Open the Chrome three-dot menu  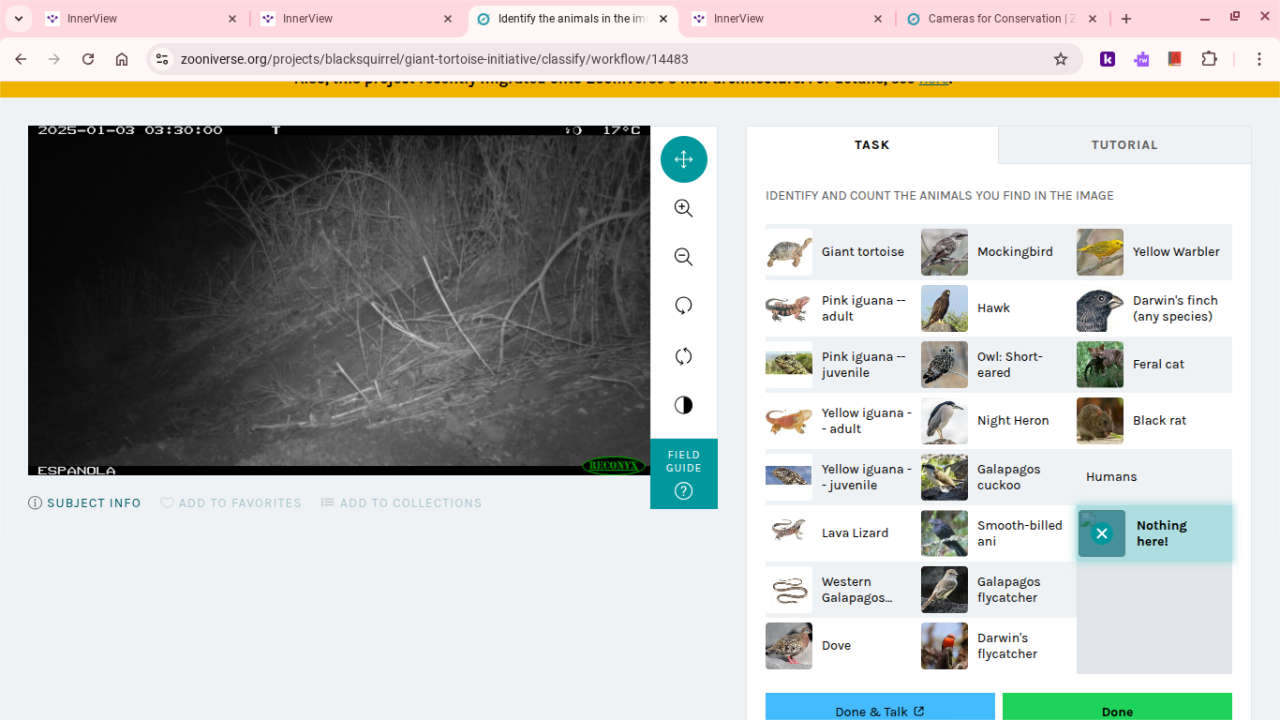(x=1259, y=59)
